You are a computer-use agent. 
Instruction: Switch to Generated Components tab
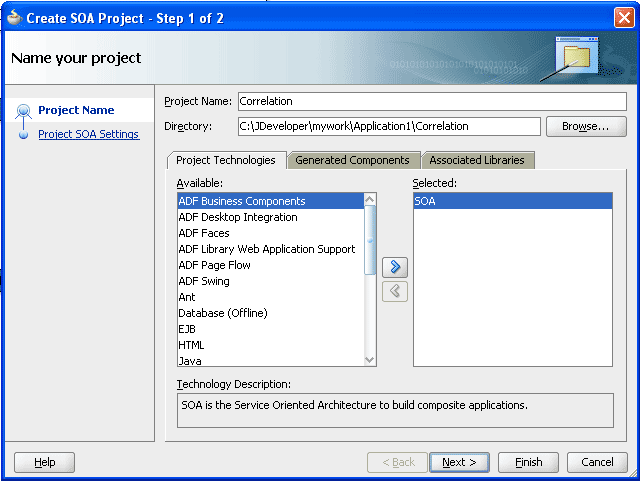(352, 160)
